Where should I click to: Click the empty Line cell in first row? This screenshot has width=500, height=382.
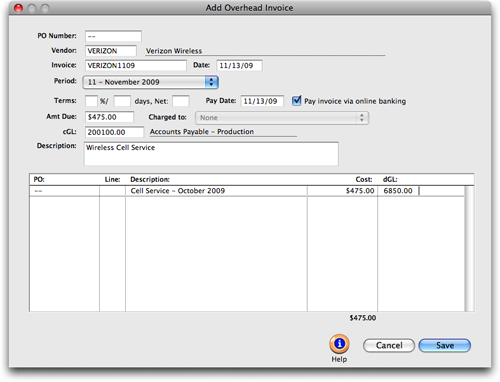[x=112, y=191]
